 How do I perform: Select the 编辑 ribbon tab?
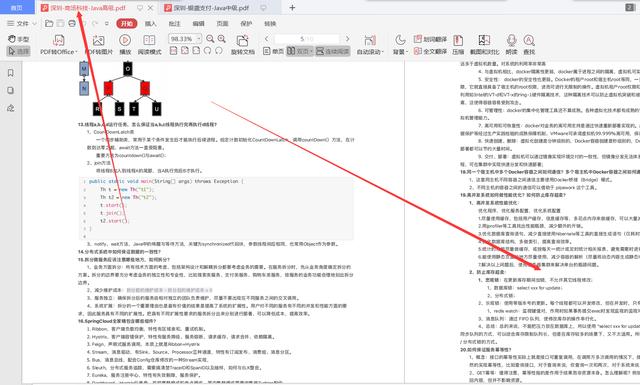pyautogui.click(x=198, y=24)
